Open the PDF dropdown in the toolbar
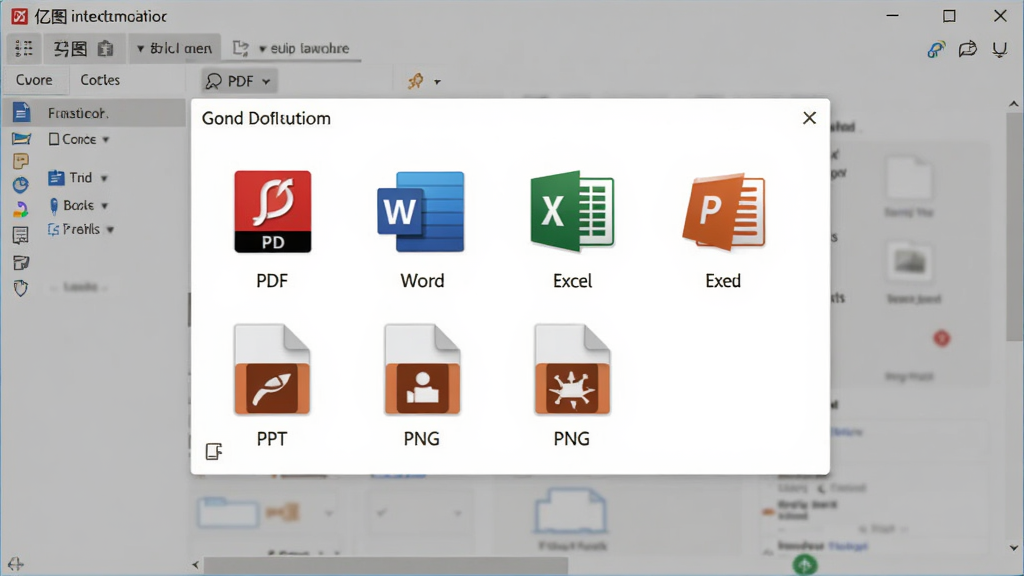This screenshot has height=576, width=1024. click(238, 81)
